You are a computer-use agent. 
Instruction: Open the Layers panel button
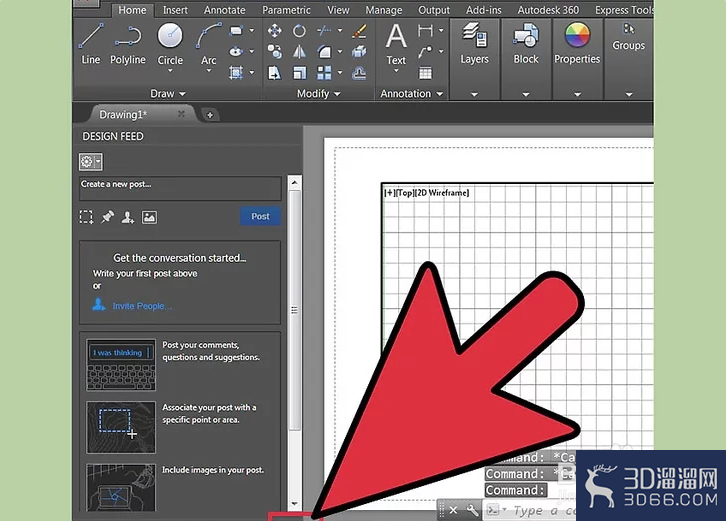tap(474, 43)
